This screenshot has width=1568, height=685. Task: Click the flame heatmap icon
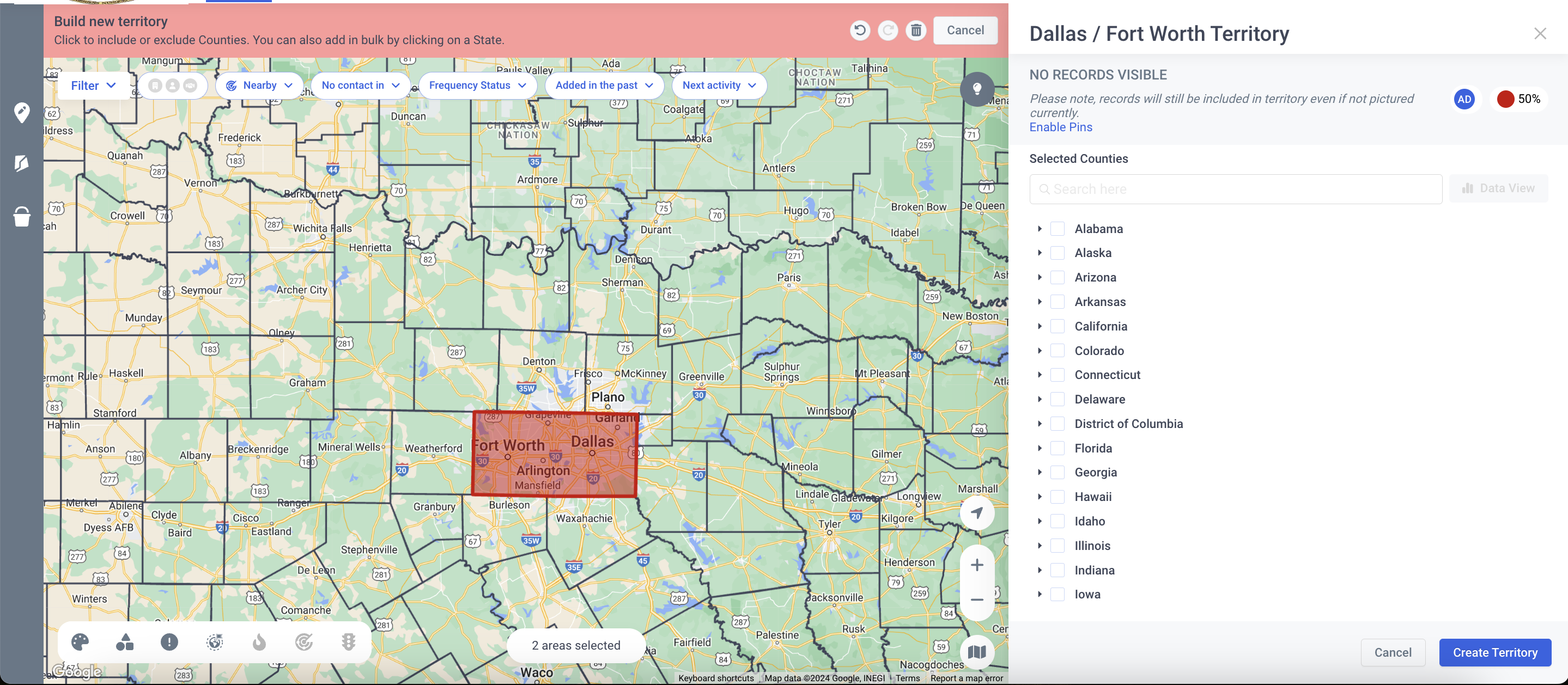click(x=259, y=643)
